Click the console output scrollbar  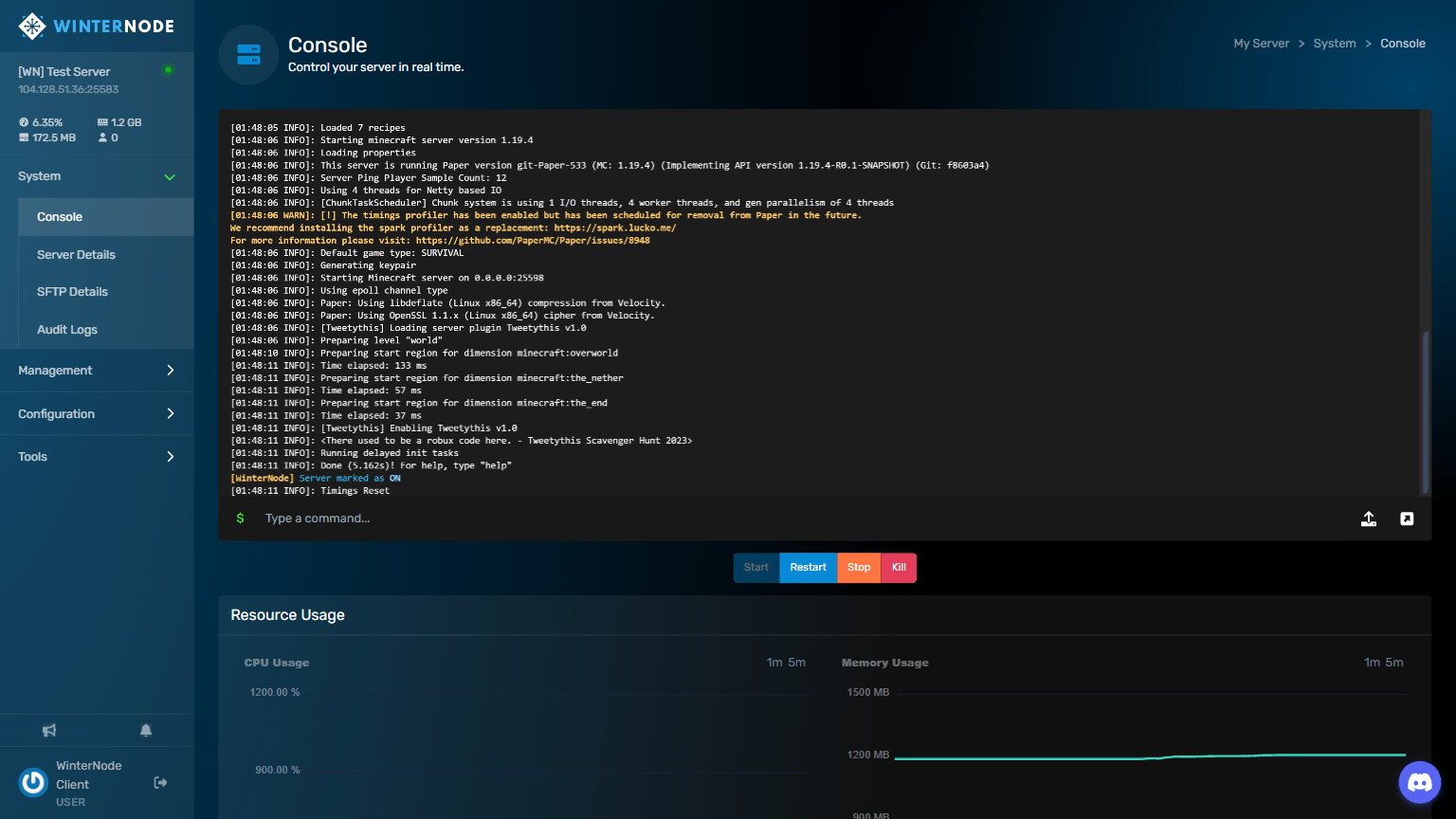coord(1425,412)
